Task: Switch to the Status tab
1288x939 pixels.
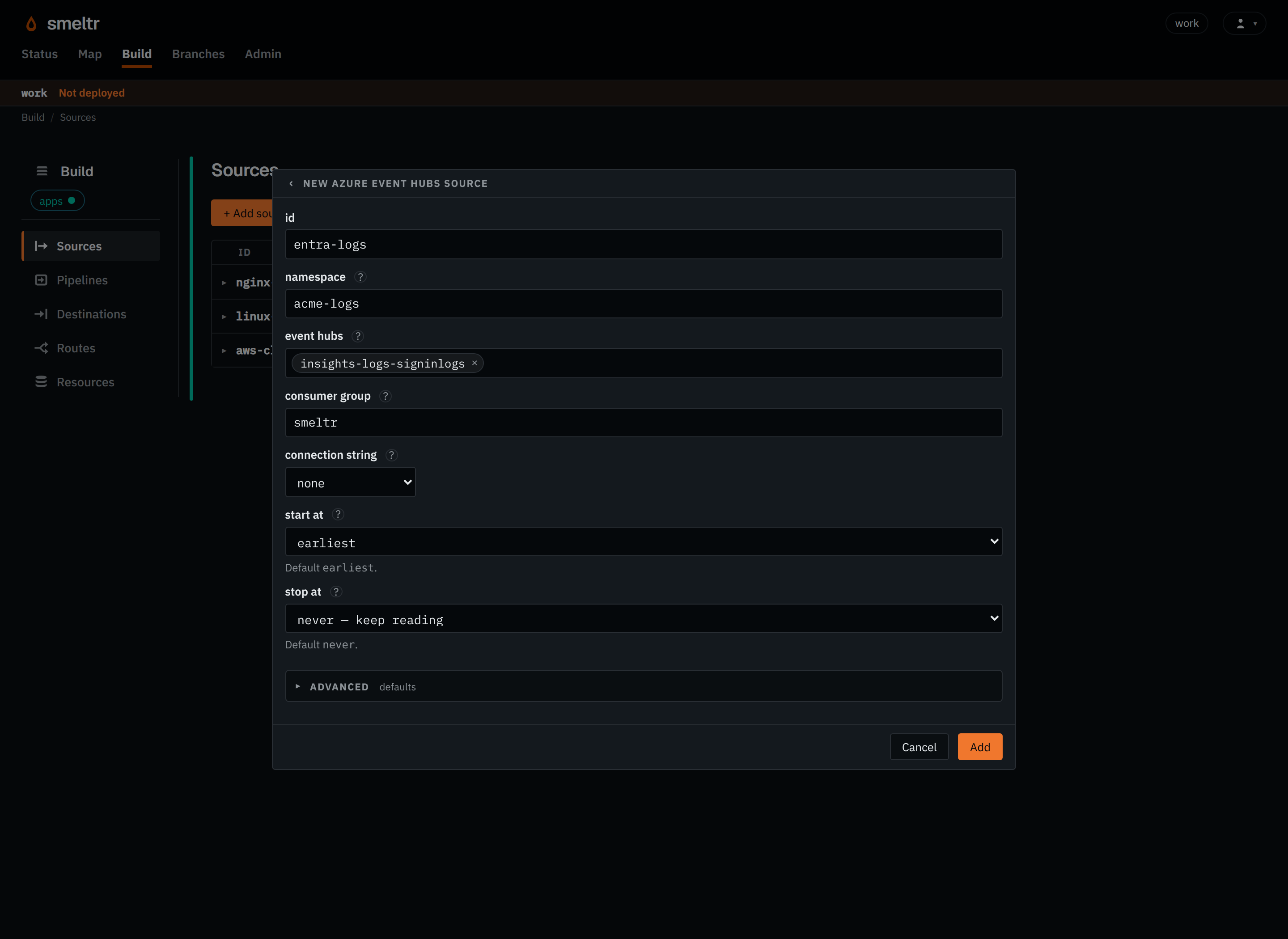Action: 40,54
